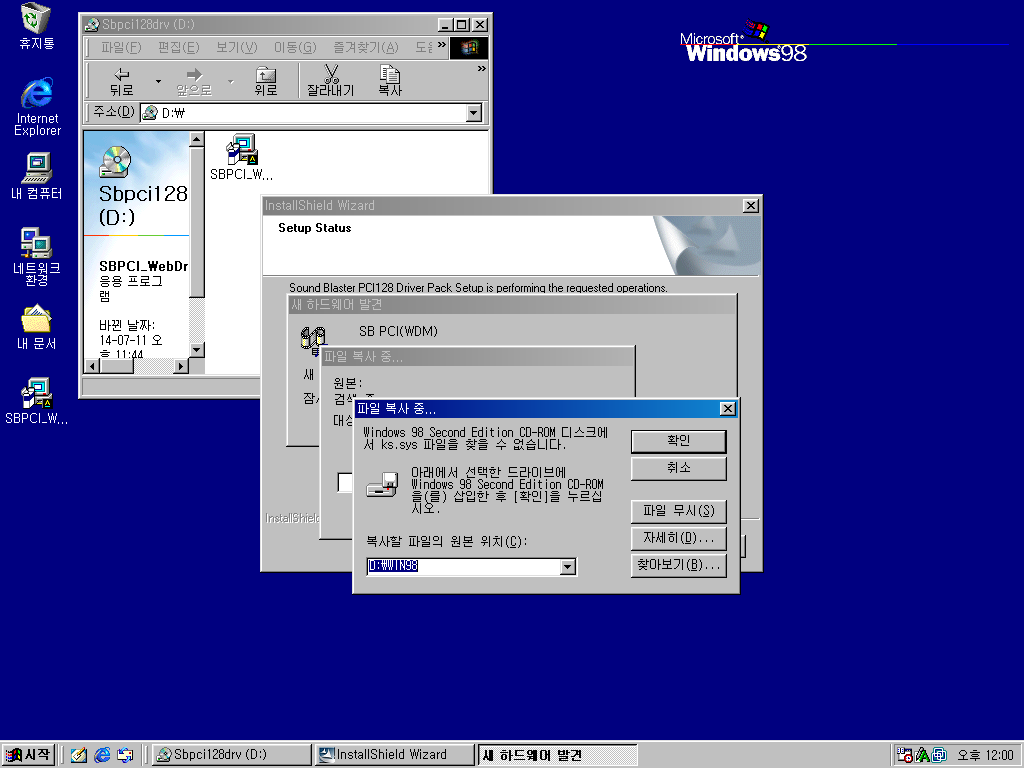Maximize the Sbpci128drv (D:) window
This screenshot has height=768, width=1024.
462,25
